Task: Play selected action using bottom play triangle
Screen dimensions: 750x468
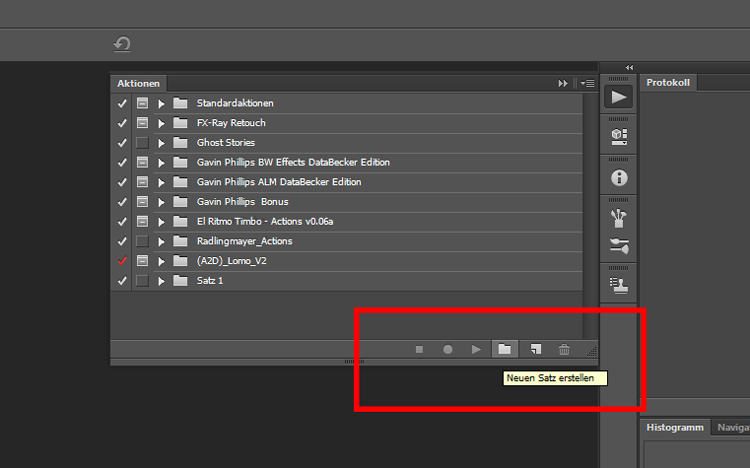Action: click(x=476, y=350)
